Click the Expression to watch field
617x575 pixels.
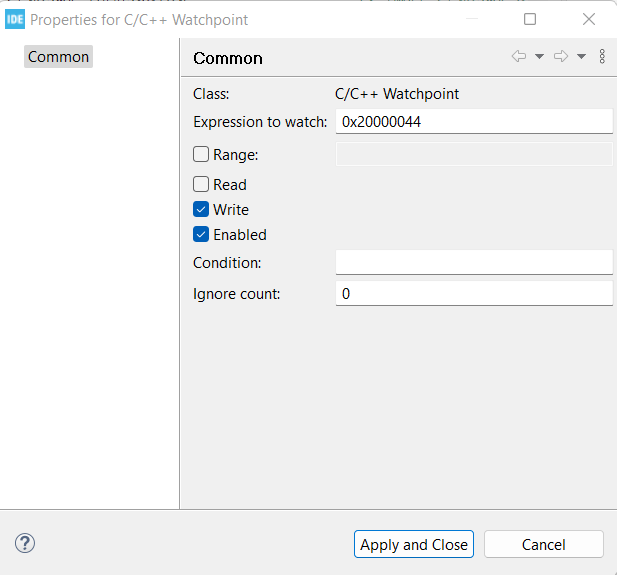[x=473, y=122]
